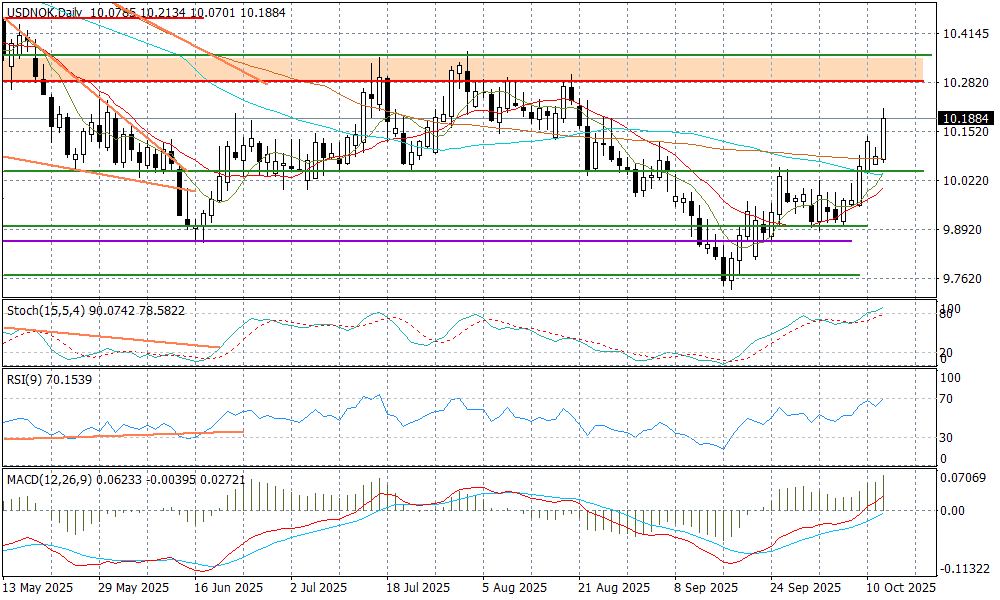Select the 10 Oct 2025 date label
1000x600 pixels.
tap(900, 588)
